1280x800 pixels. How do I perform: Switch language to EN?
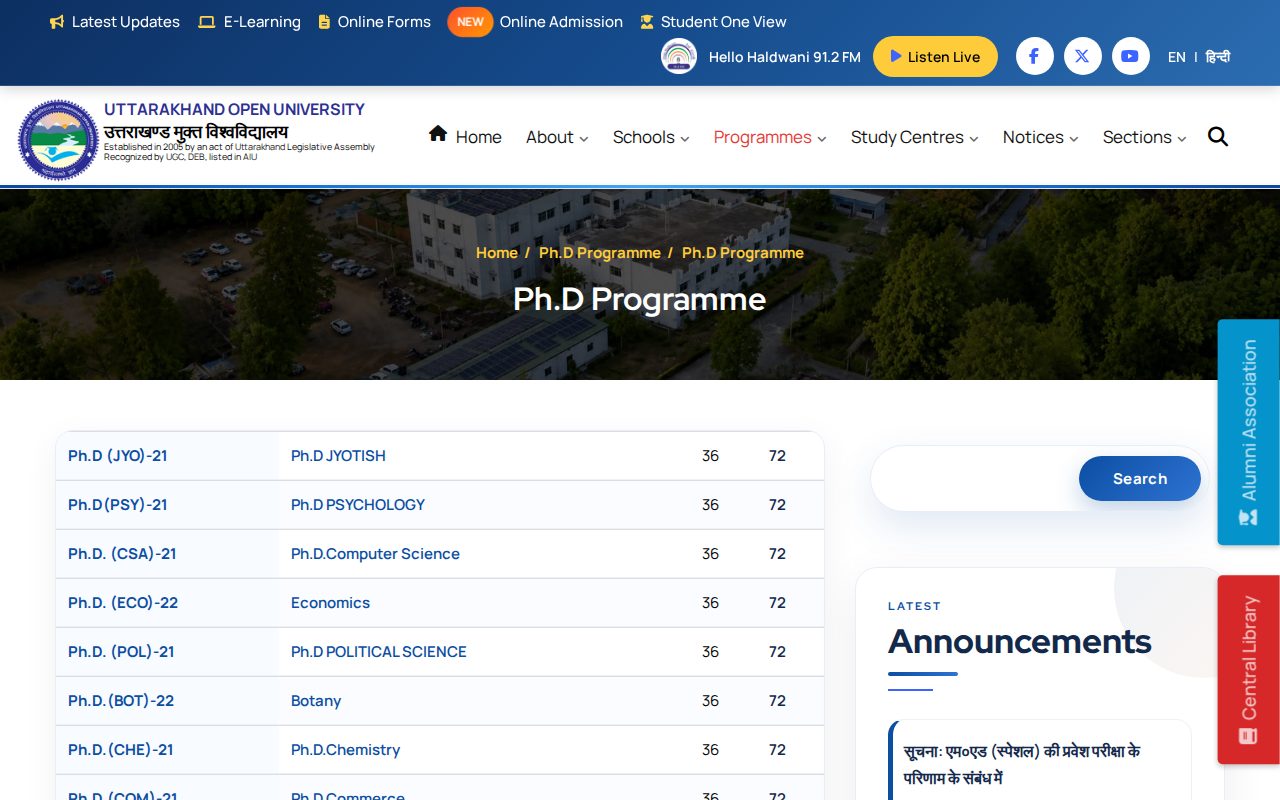pos(1177,57)
